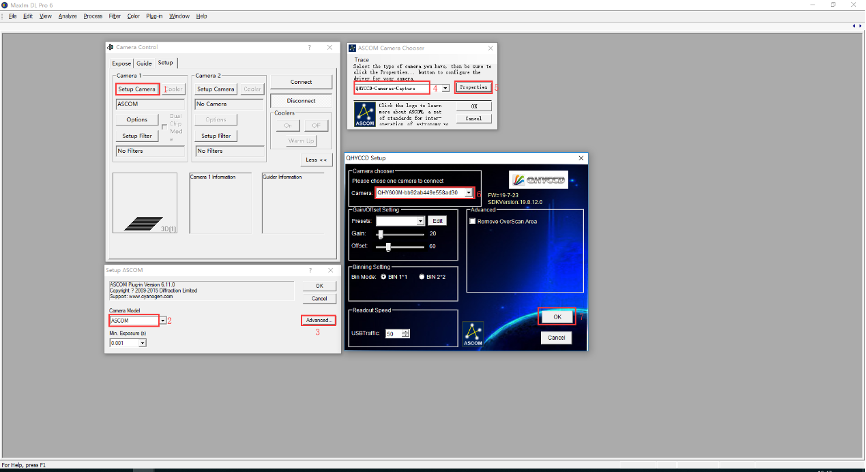The width and height of the screenshot is (866, 472).
Task: Click the Guider Information box
Action: (294, 203)
